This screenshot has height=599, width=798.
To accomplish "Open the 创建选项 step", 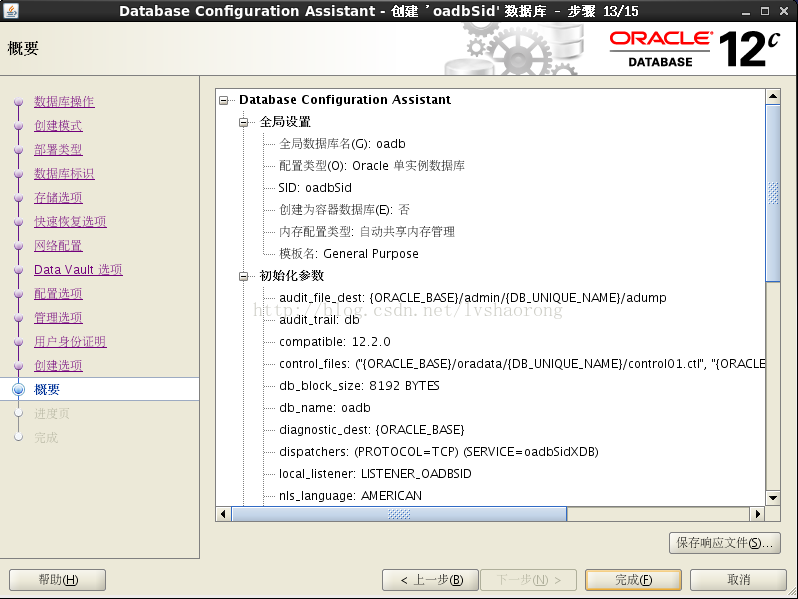I will 58,365.
